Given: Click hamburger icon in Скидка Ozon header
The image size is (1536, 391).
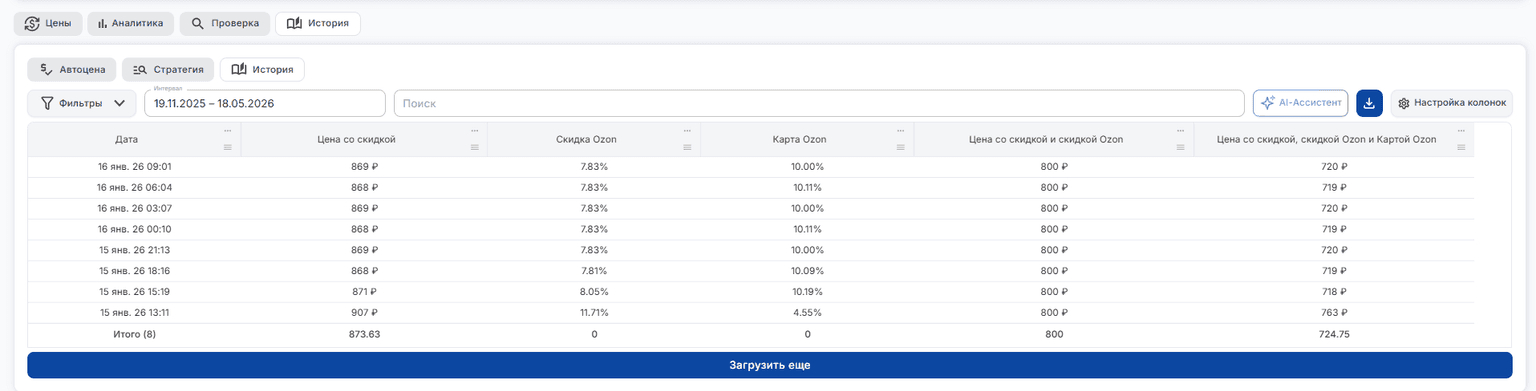Looking at the screenshot, I should pos(687,148).
